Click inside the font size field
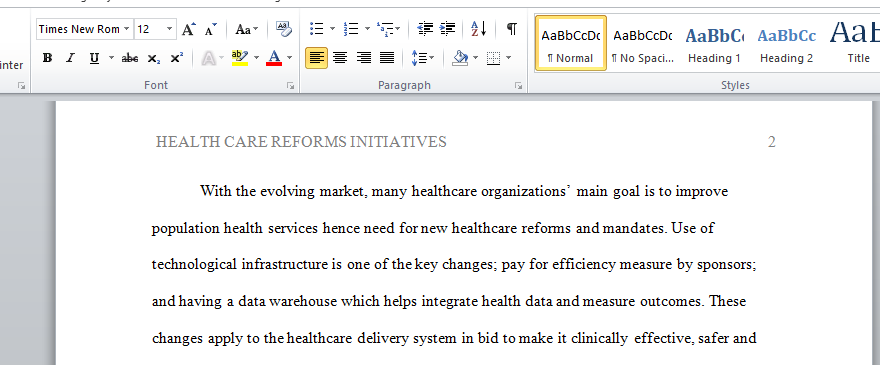The image size is (880, 365). click(149, 29)
